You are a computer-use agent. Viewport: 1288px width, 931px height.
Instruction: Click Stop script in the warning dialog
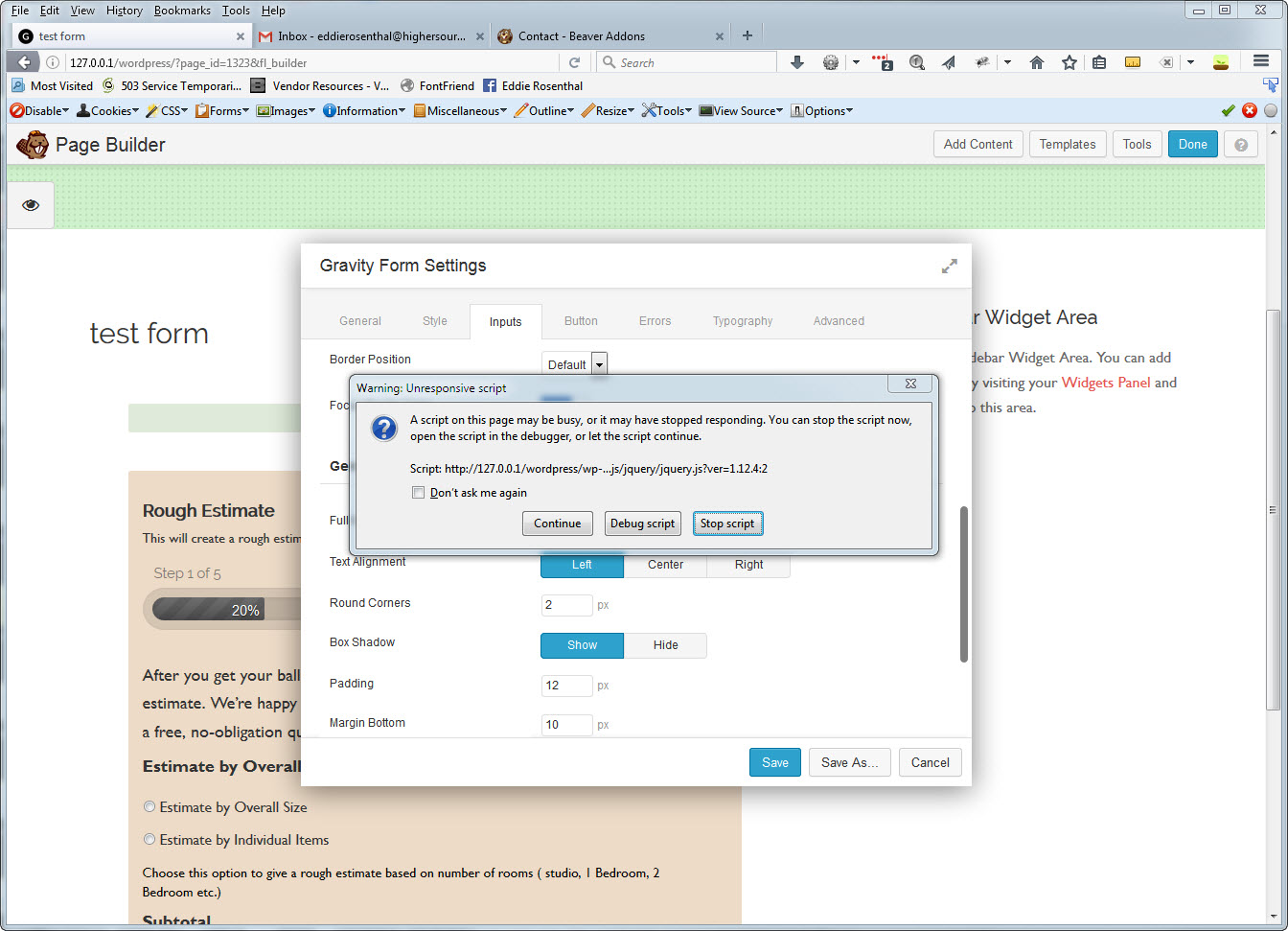727,524
